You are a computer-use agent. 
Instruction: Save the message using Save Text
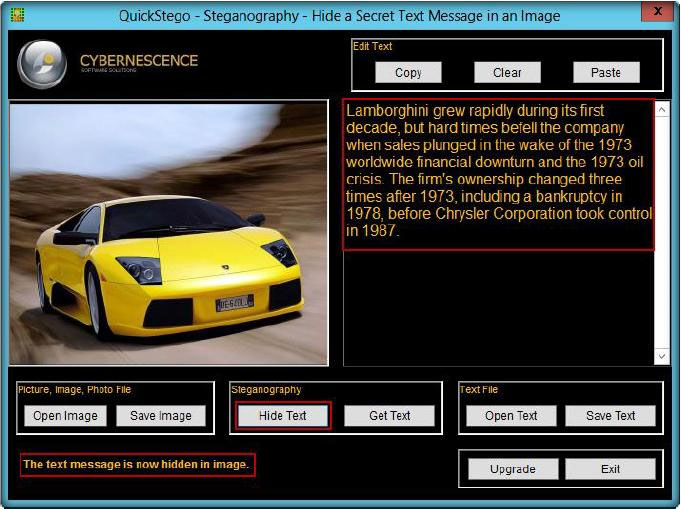click(610, 416)
